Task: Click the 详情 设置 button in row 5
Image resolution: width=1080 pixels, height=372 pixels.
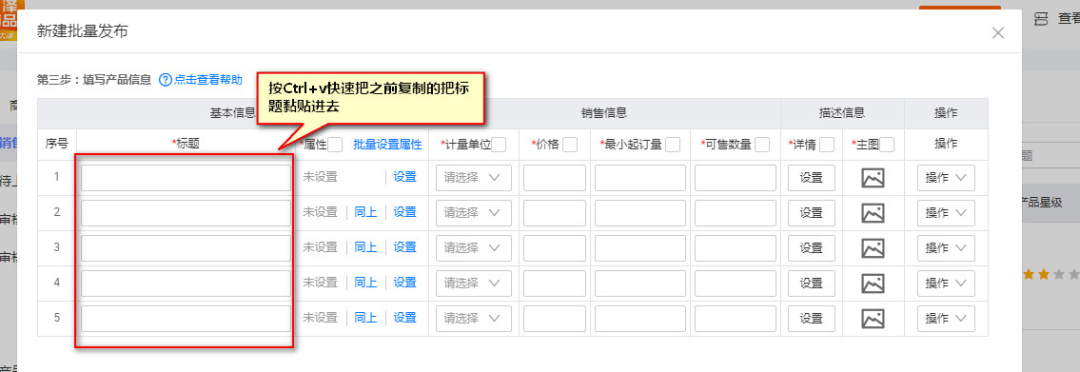Action: point(811,318)
